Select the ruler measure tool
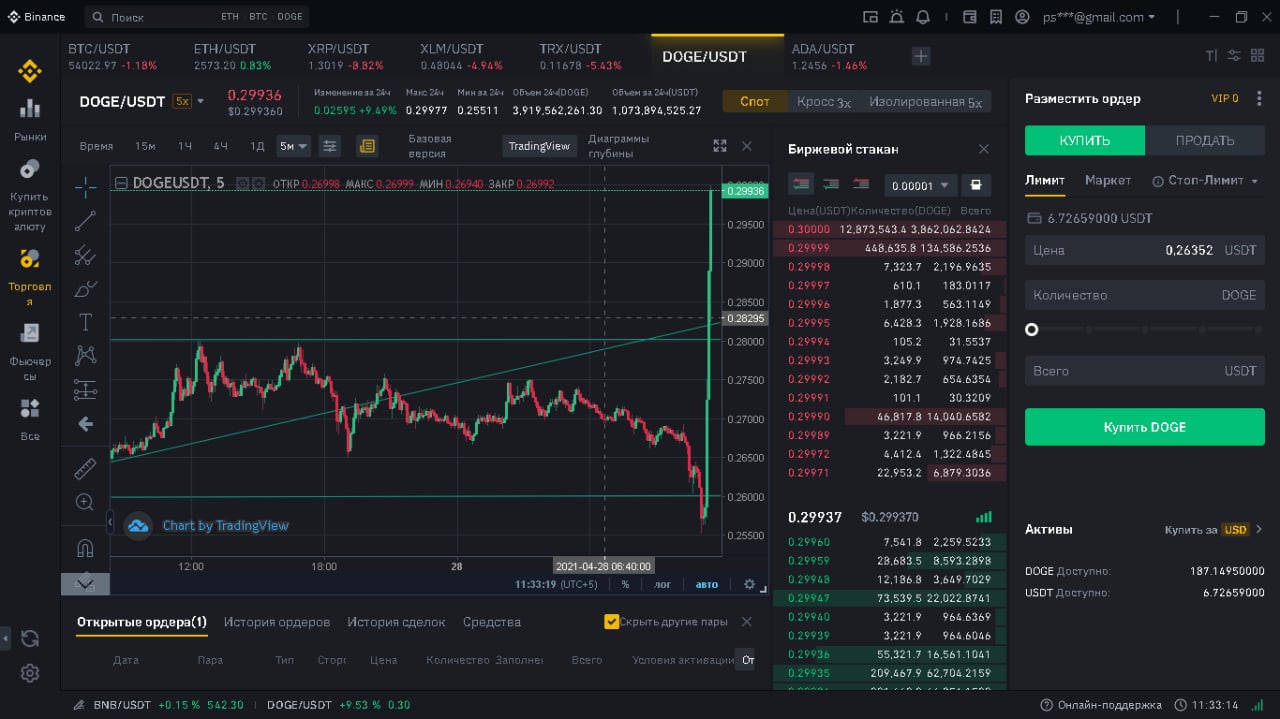 85,468
